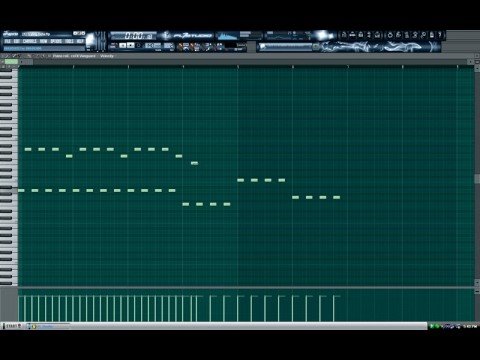Open the VIEW menu
The width and height of the screenshot is (480, 360).
coord(43,41)
